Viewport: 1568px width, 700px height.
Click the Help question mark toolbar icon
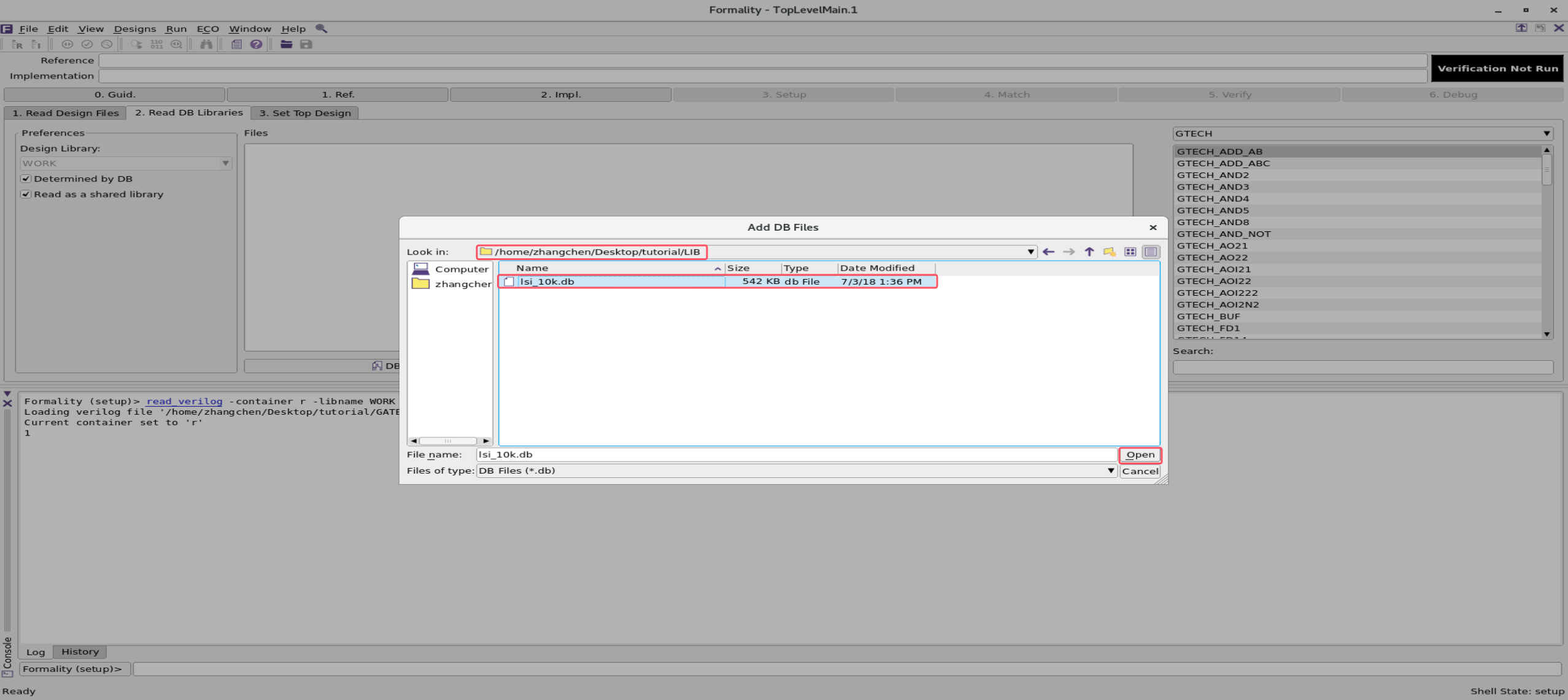pyautogui.click(x=256, y=44)
